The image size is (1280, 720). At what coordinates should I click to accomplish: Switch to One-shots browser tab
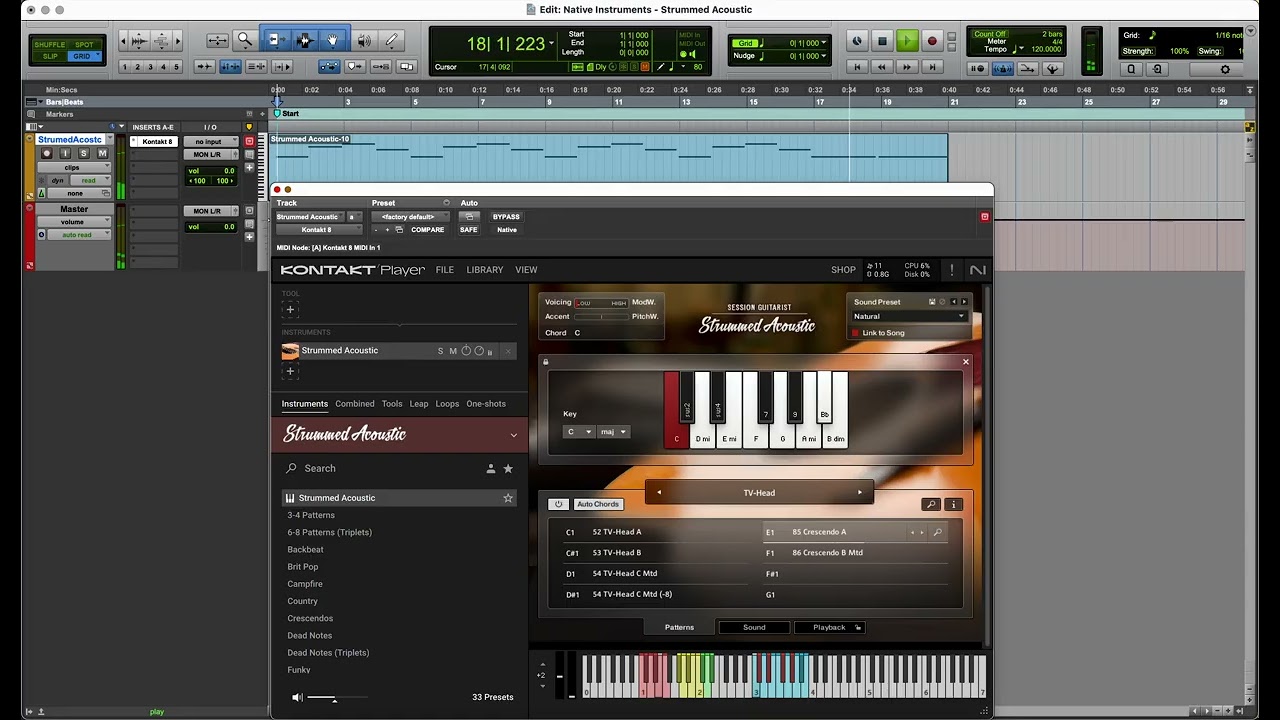486,404
